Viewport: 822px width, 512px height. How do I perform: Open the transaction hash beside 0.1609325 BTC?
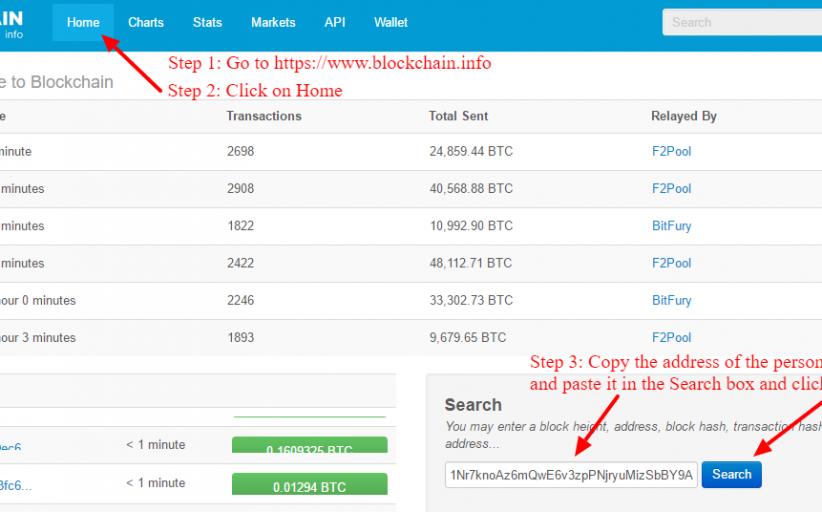pyautogui.click(x=10, y=447)
